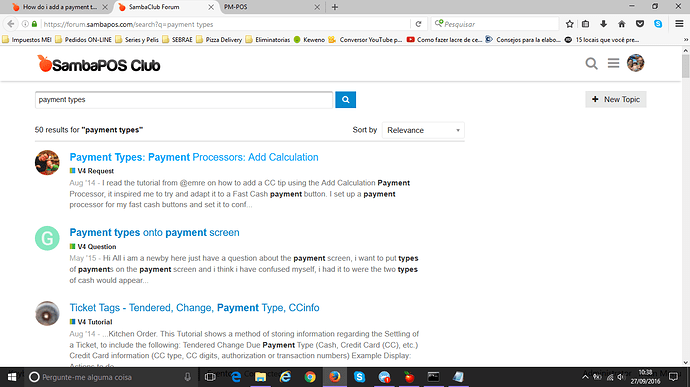Click the Pesquisar browser search box
Screen dimensions: 690x387
[x=495, y=24]
